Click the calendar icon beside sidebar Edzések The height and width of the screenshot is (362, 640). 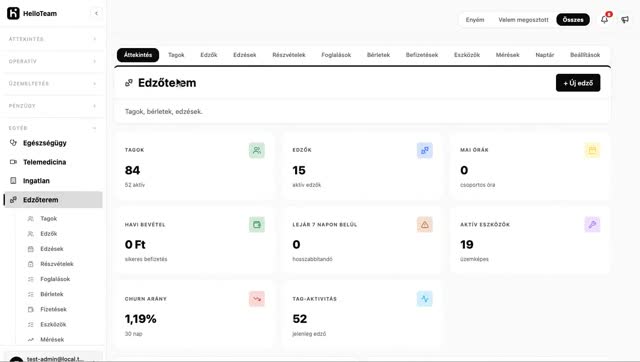(31, 249)
